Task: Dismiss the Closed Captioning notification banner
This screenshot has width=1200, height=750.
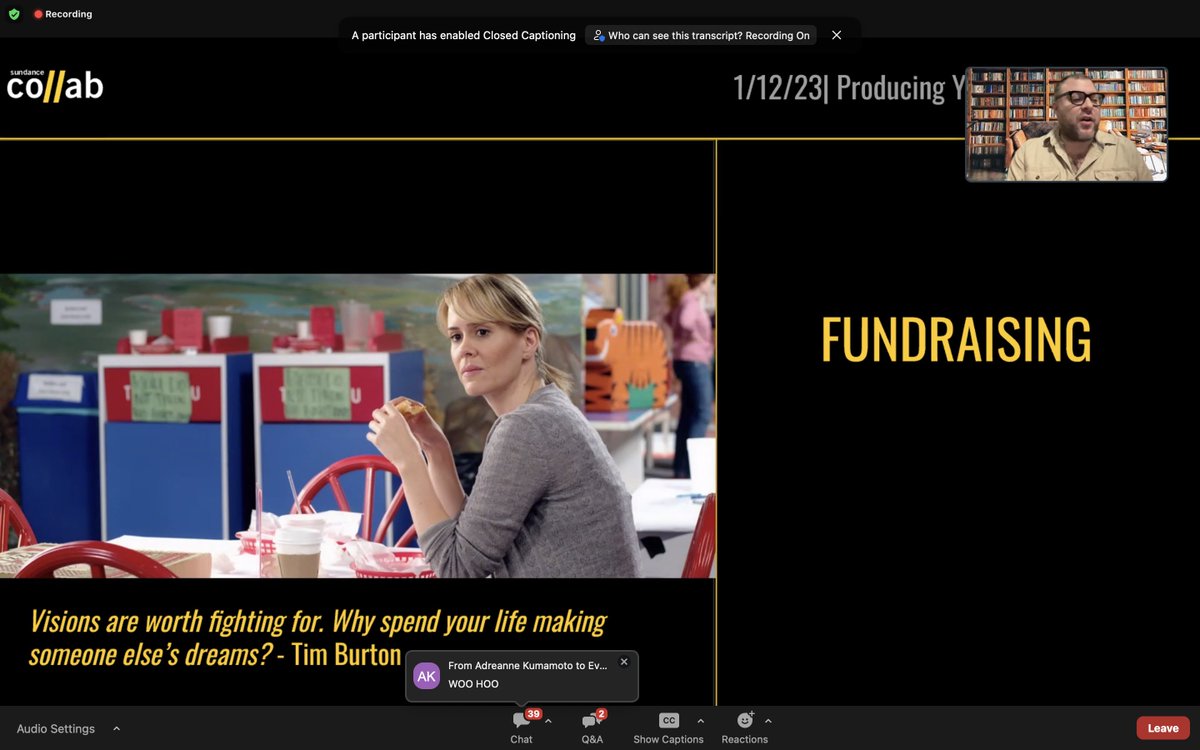Action: [837, 35]
